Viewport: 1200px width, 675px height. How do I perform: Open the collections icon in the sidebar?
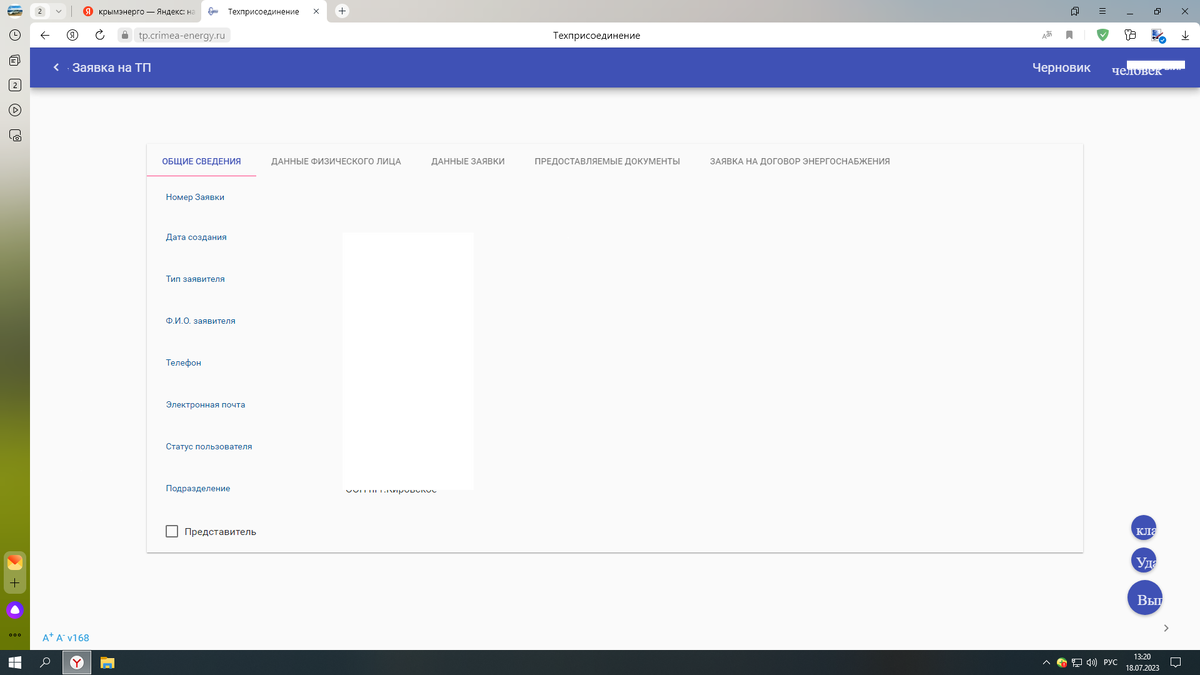15,59
